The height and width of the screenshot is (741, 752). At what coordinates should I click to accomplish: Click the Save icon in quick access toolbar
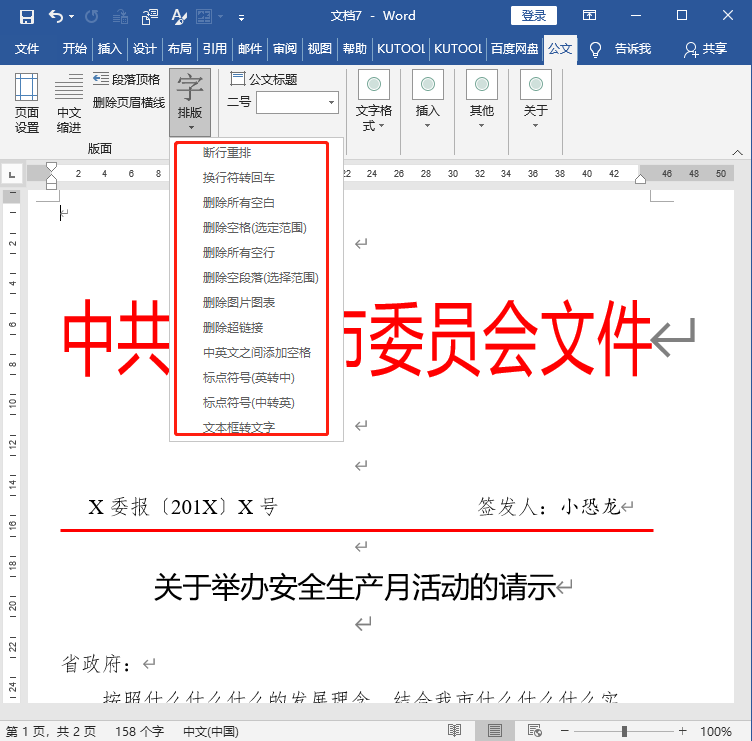(x=26, y=17)
